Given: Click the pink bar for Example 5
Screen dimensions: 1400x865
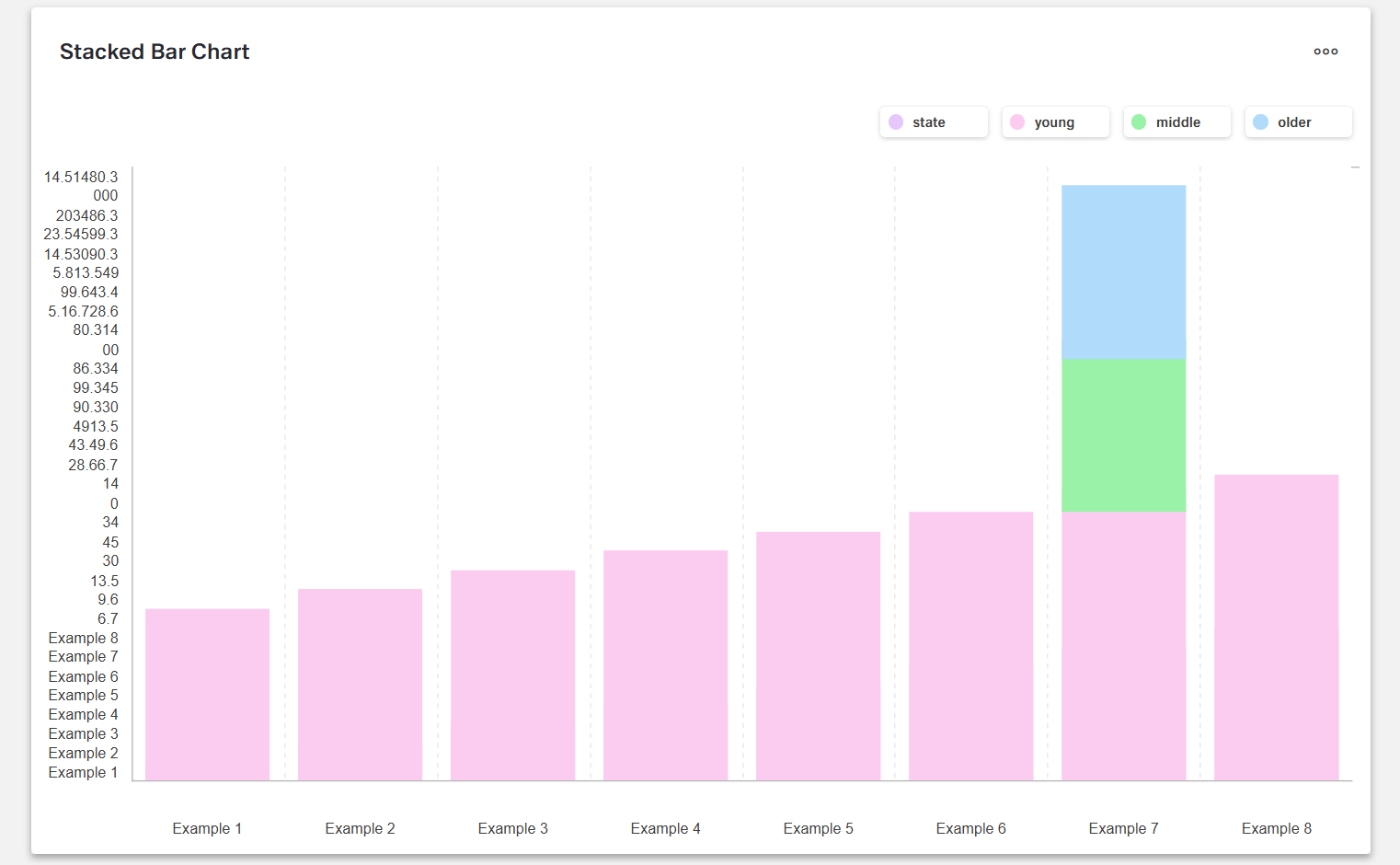Looking at the screenshot, I should coord(818,656).
